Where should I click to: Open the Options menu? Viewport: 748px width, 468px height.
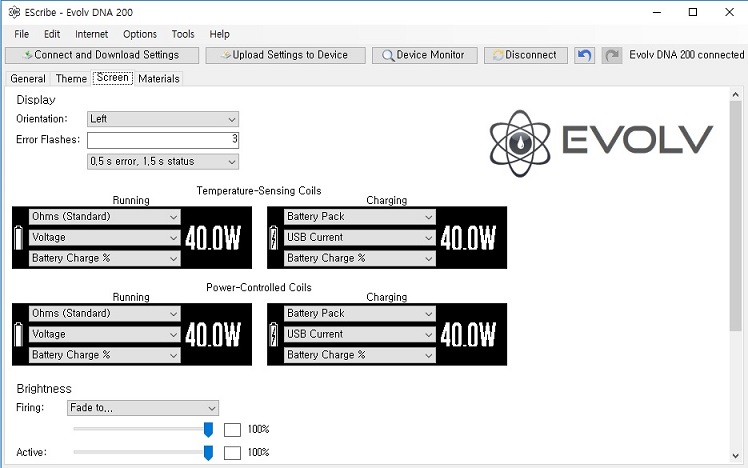[140, 34]
